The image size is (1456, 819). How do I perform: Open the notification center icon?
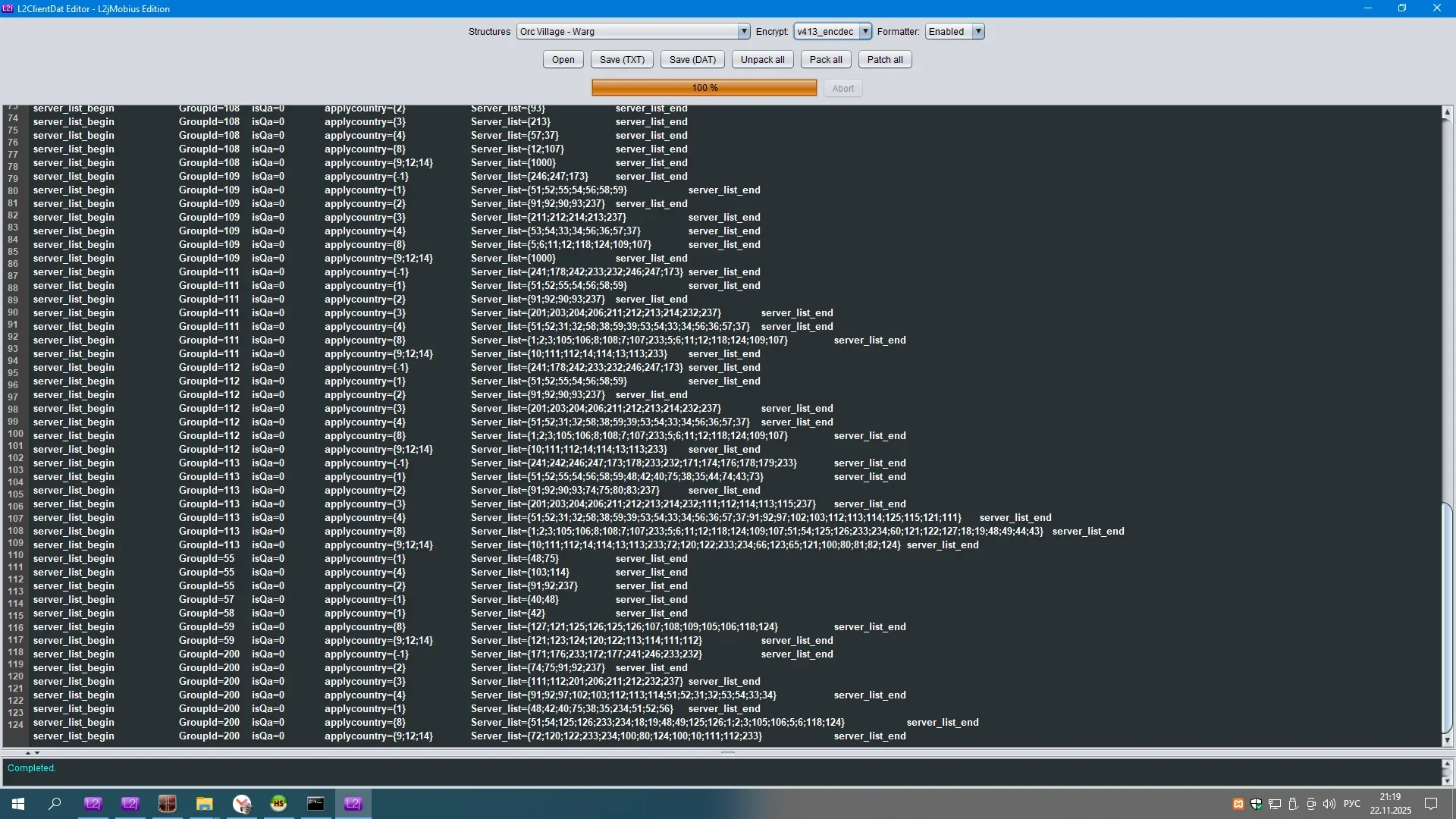point(1431,804)
